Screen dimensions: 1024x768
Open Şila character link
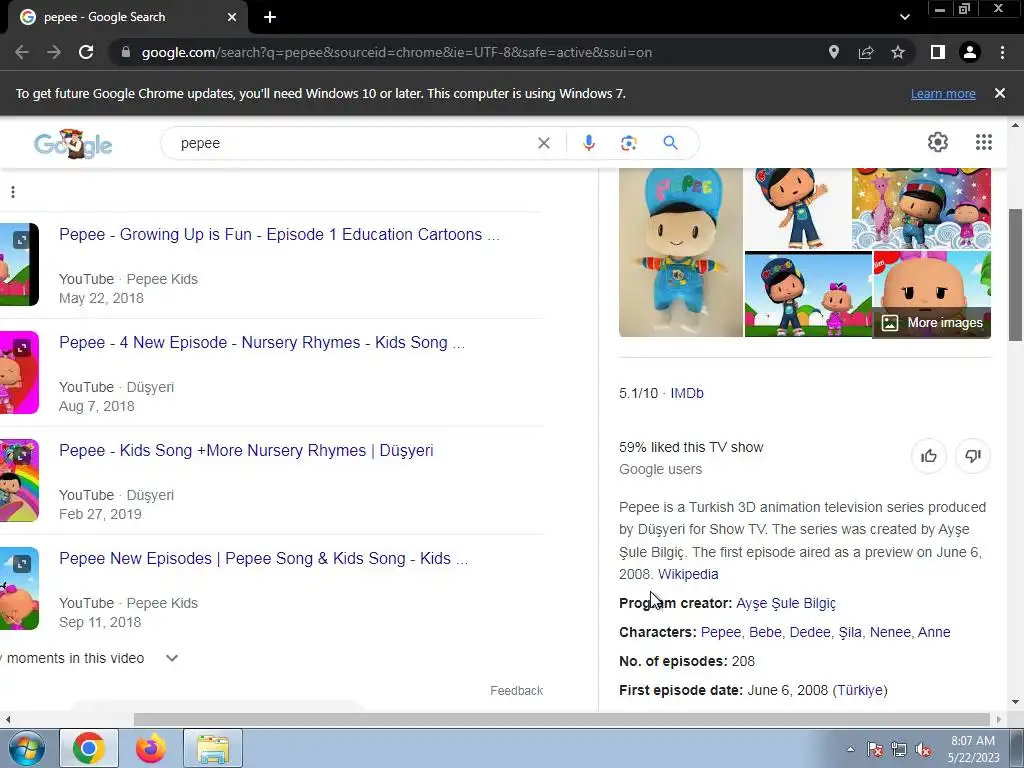[x=850, y=632]
